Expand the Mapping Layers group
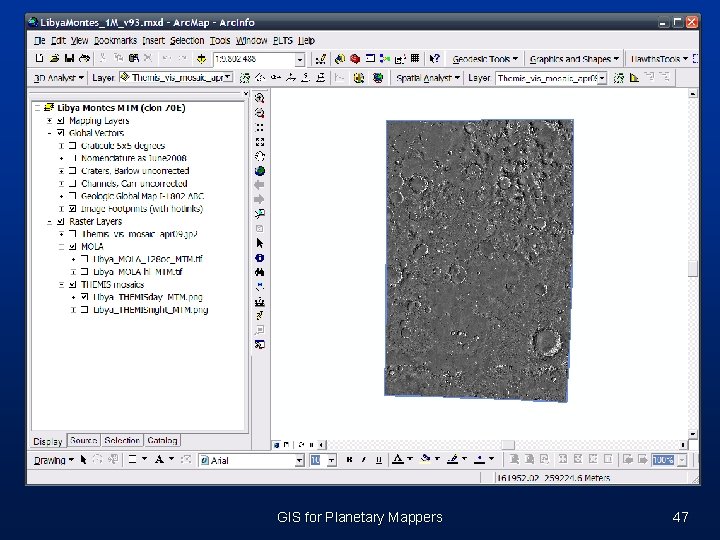 [49, 121]
